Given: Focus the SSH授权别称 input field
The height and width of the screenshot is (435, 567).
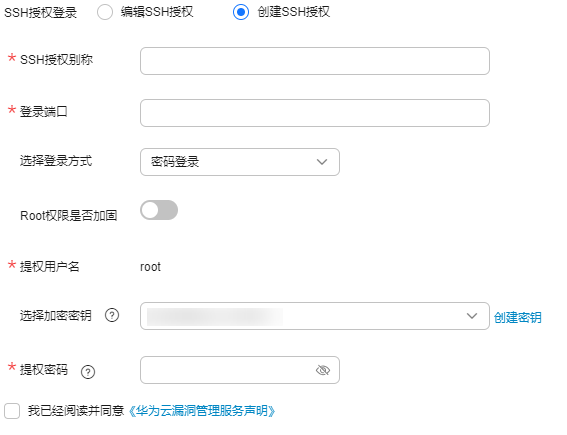Looking at the screenshot, I should pos(315,61).
